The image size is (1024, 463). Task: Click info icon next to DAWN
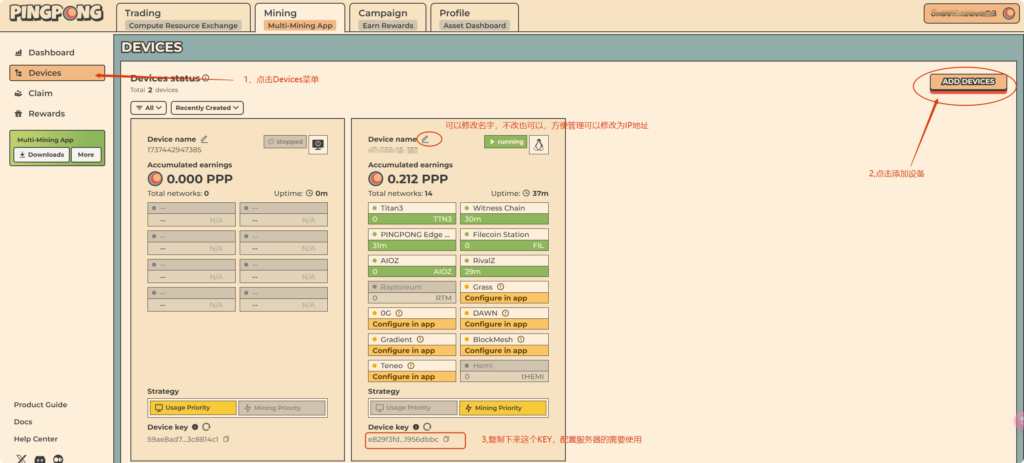click(505, 313)
